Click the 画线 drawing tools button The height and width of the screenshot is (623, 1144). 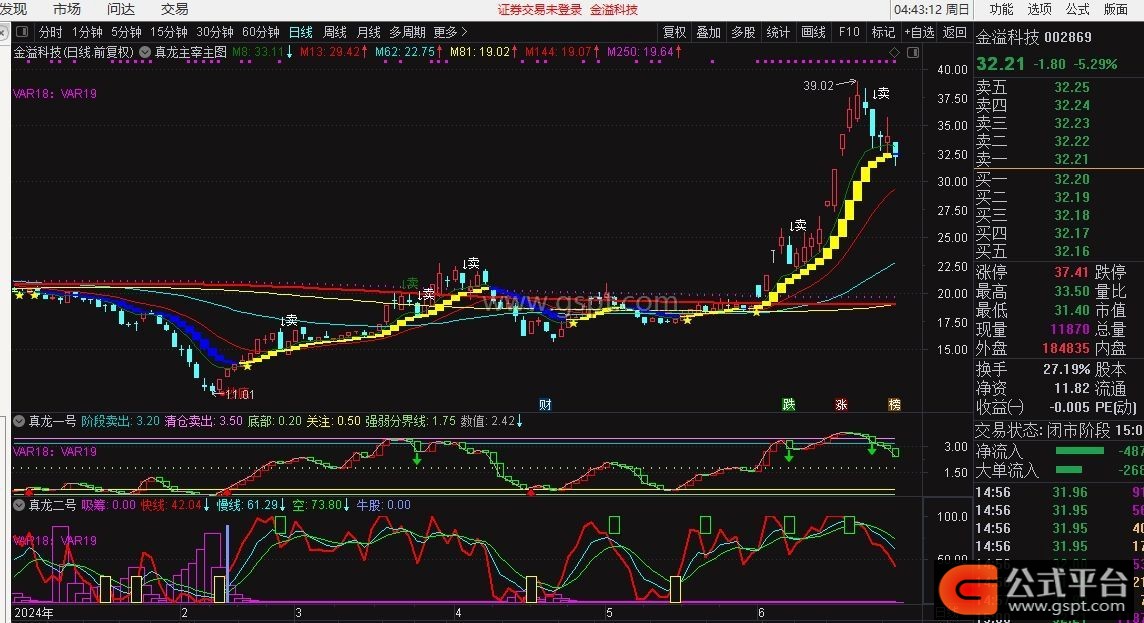(813, 32)
